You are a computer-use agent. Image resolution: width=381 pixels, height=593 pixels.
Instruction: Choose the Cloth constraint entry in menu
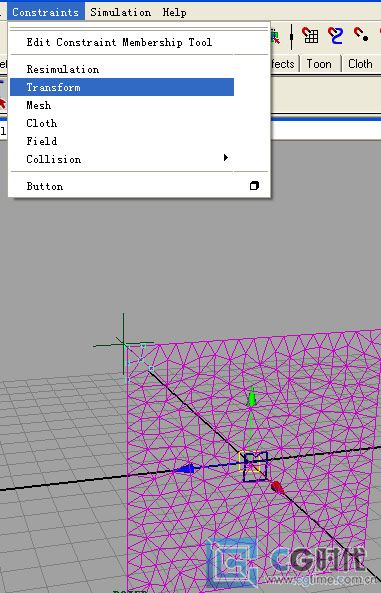click(x=122, y=123)
